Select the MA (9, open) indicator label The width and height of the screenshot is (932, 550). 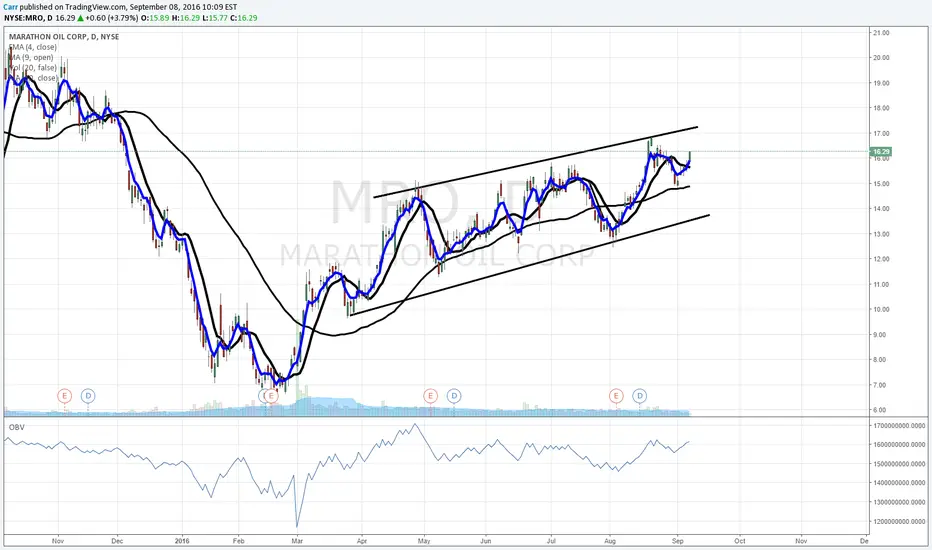tap(31, 57)
